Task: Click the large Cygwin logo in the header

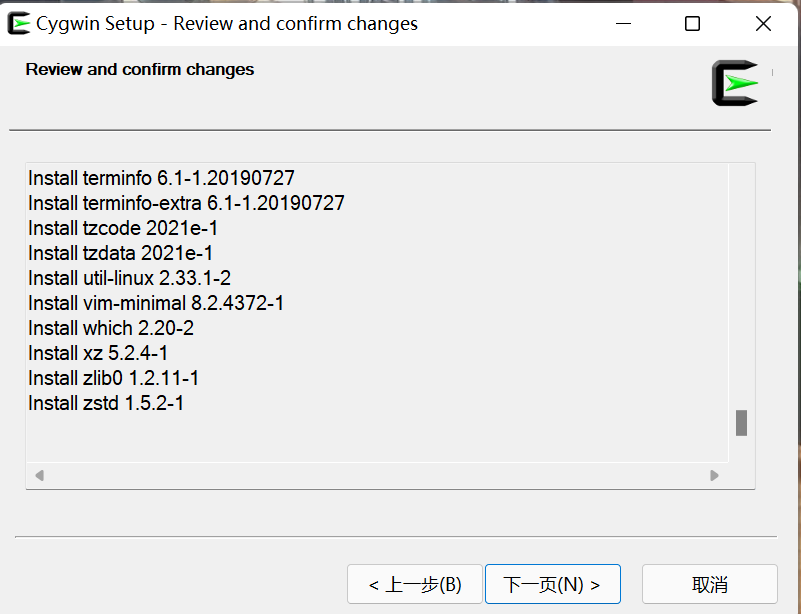Action: (733, 83)
